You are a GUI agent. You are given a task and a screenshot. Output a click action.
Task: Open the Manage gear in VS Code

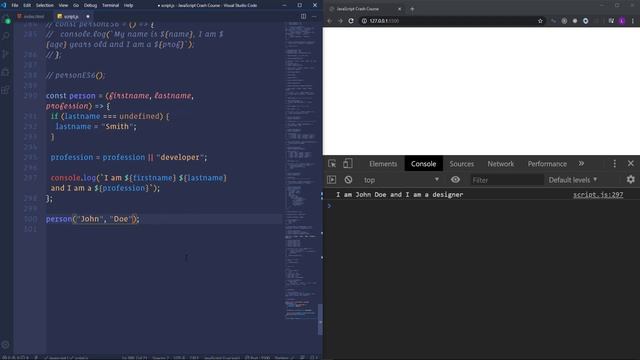[6, 345]
